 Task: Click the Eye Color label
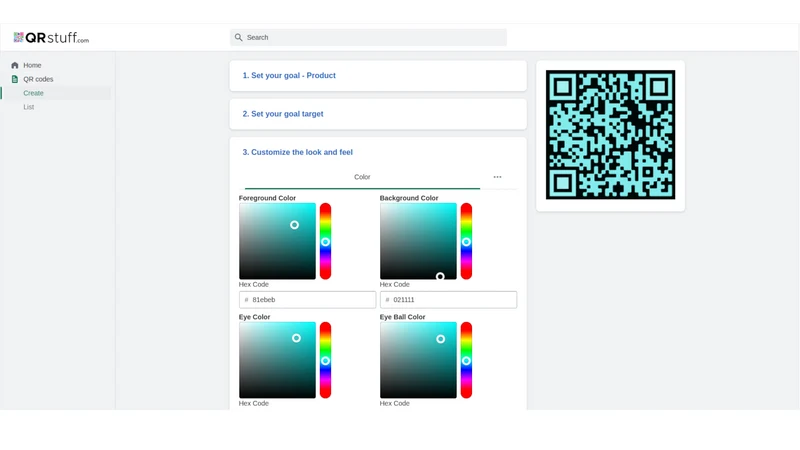[255, 317]
